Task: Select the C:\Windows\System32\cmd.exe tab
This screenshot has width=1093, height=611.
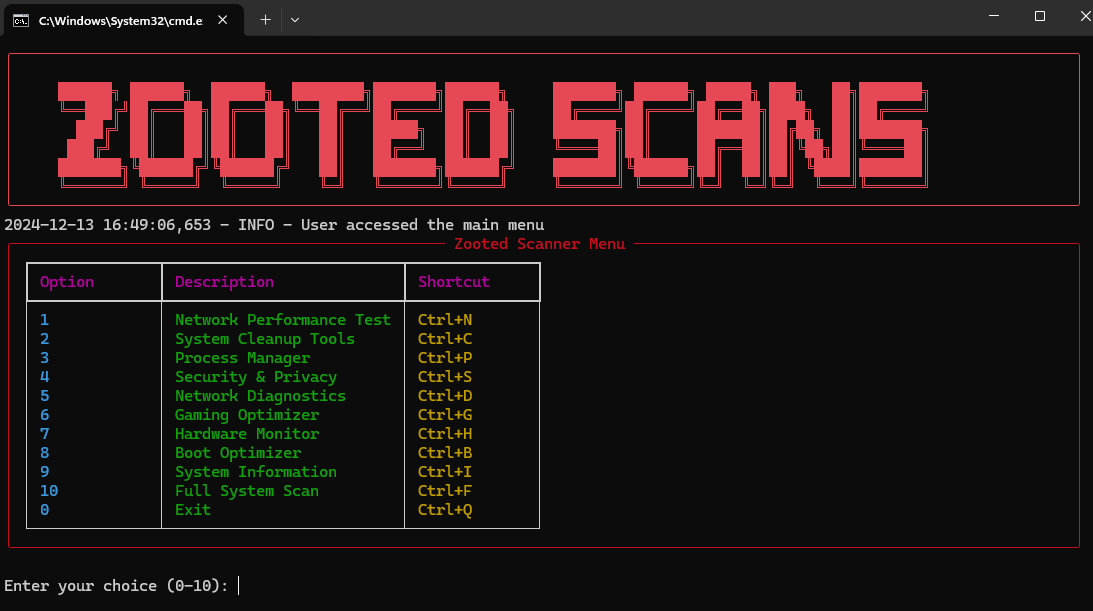Action: [120, 19]
